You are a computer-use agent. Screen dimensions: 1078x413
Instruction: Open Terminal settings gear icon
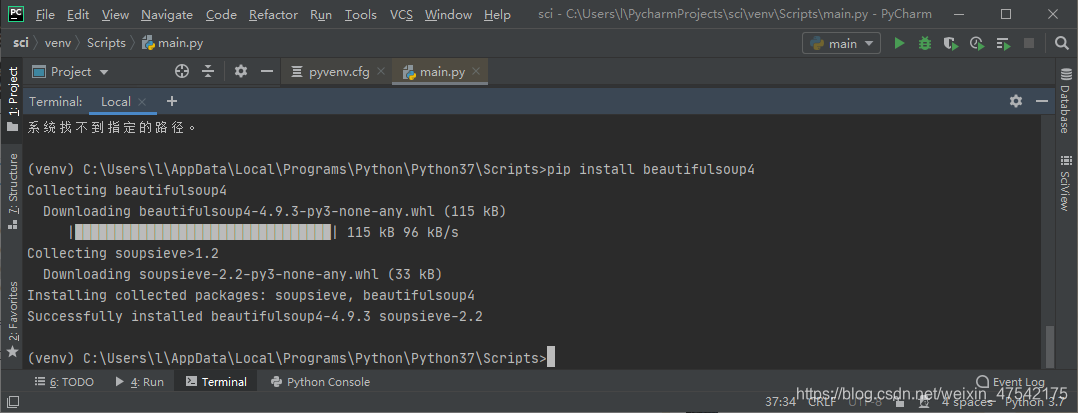coord(1016,101)
